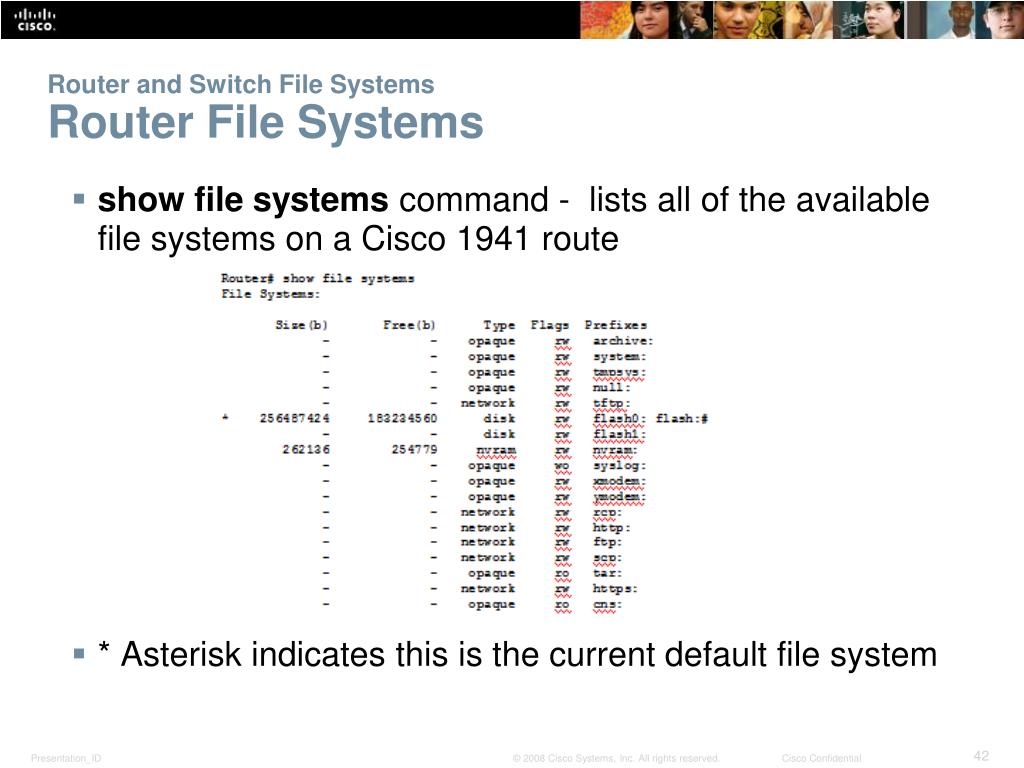Click the Cisco Systems copyright footer
Screen dimensions: 1024x768
point(616,758)
